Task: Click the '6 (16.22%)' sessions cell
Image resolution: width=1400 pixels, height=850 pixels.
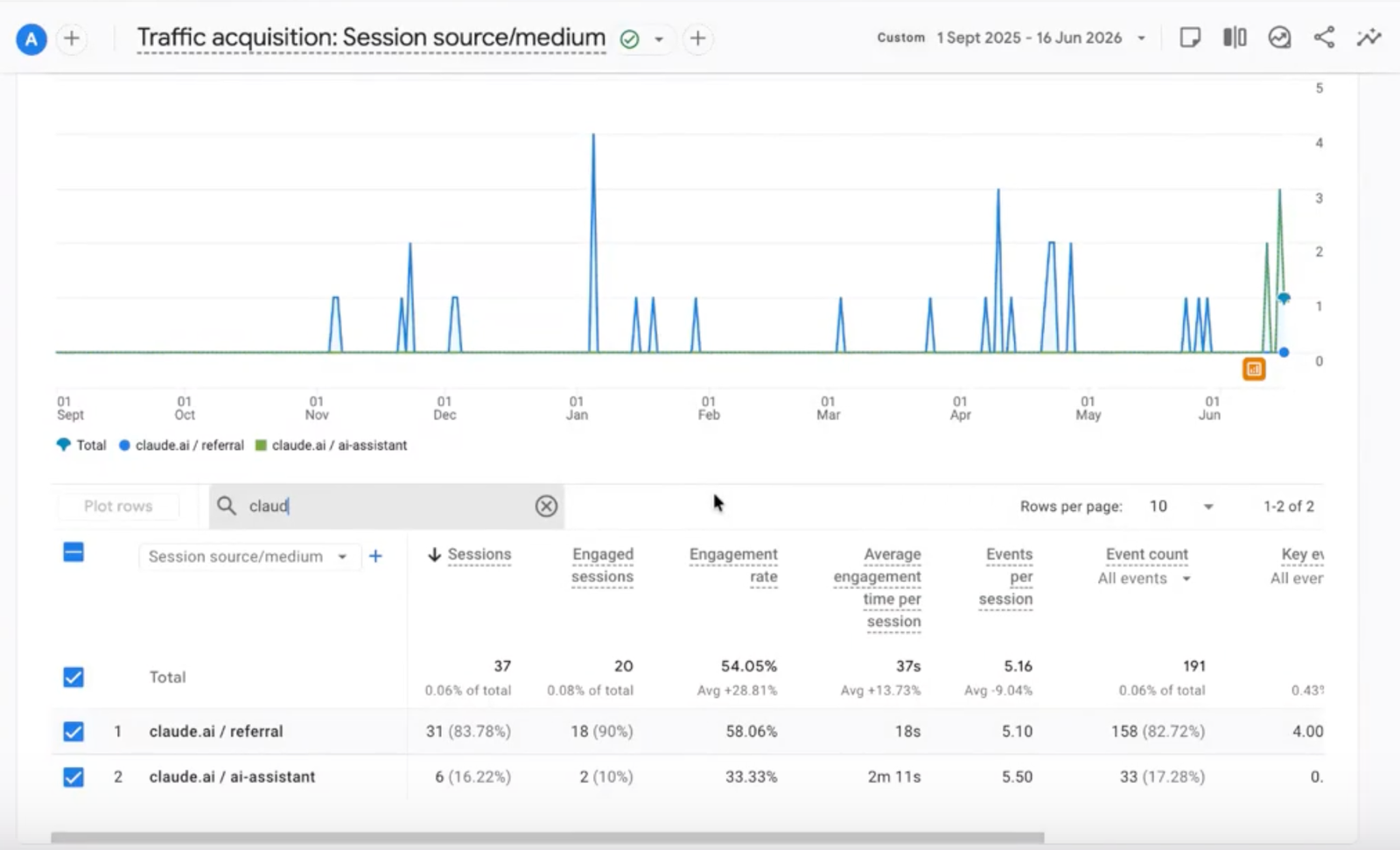Action: 473,777
